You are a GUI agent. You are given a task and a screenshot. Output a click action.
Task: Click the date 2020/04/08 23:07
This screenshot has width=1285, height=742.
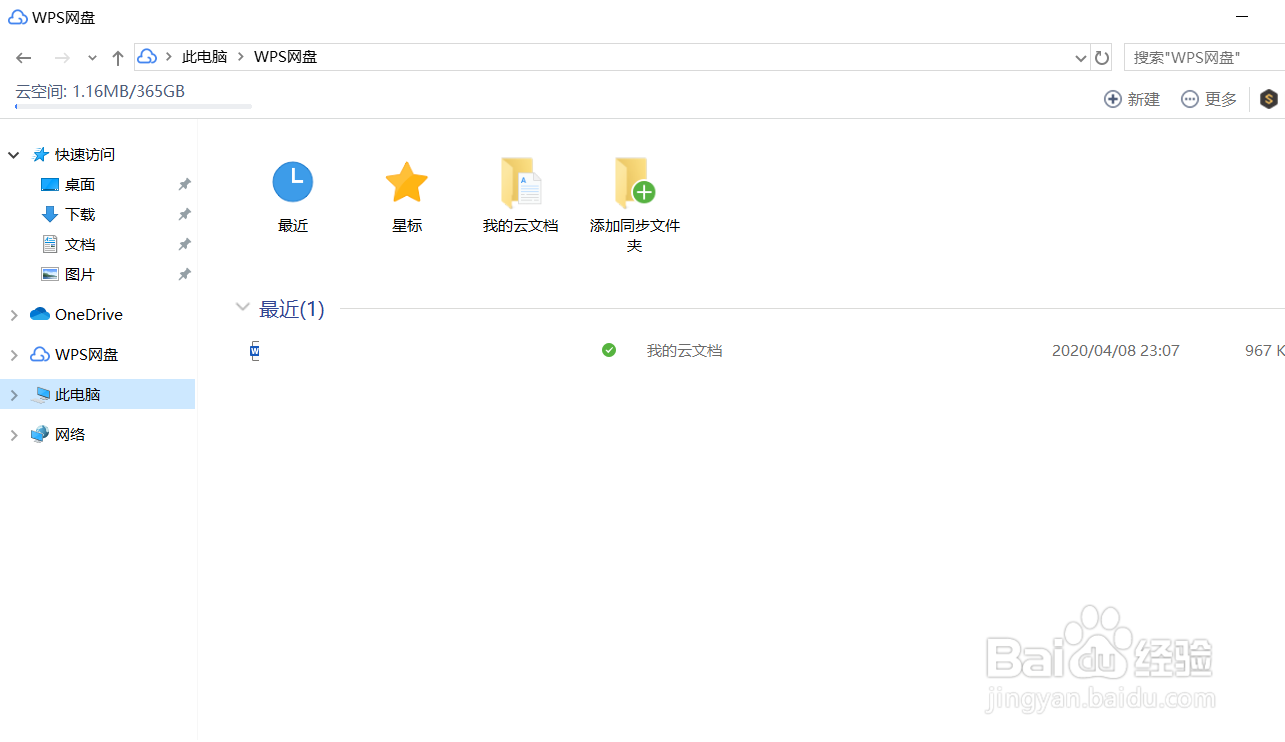1116,351
